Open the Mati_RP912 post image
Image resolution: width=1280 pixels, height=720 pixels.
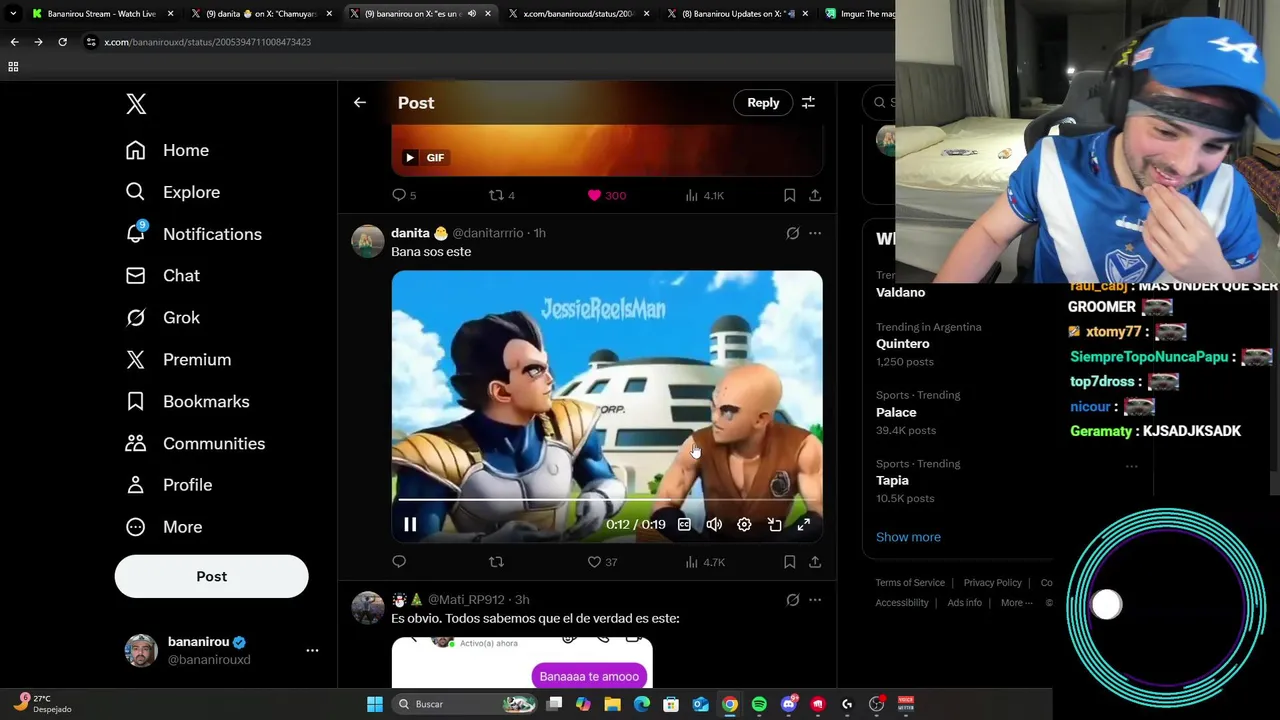pos(522,663)
